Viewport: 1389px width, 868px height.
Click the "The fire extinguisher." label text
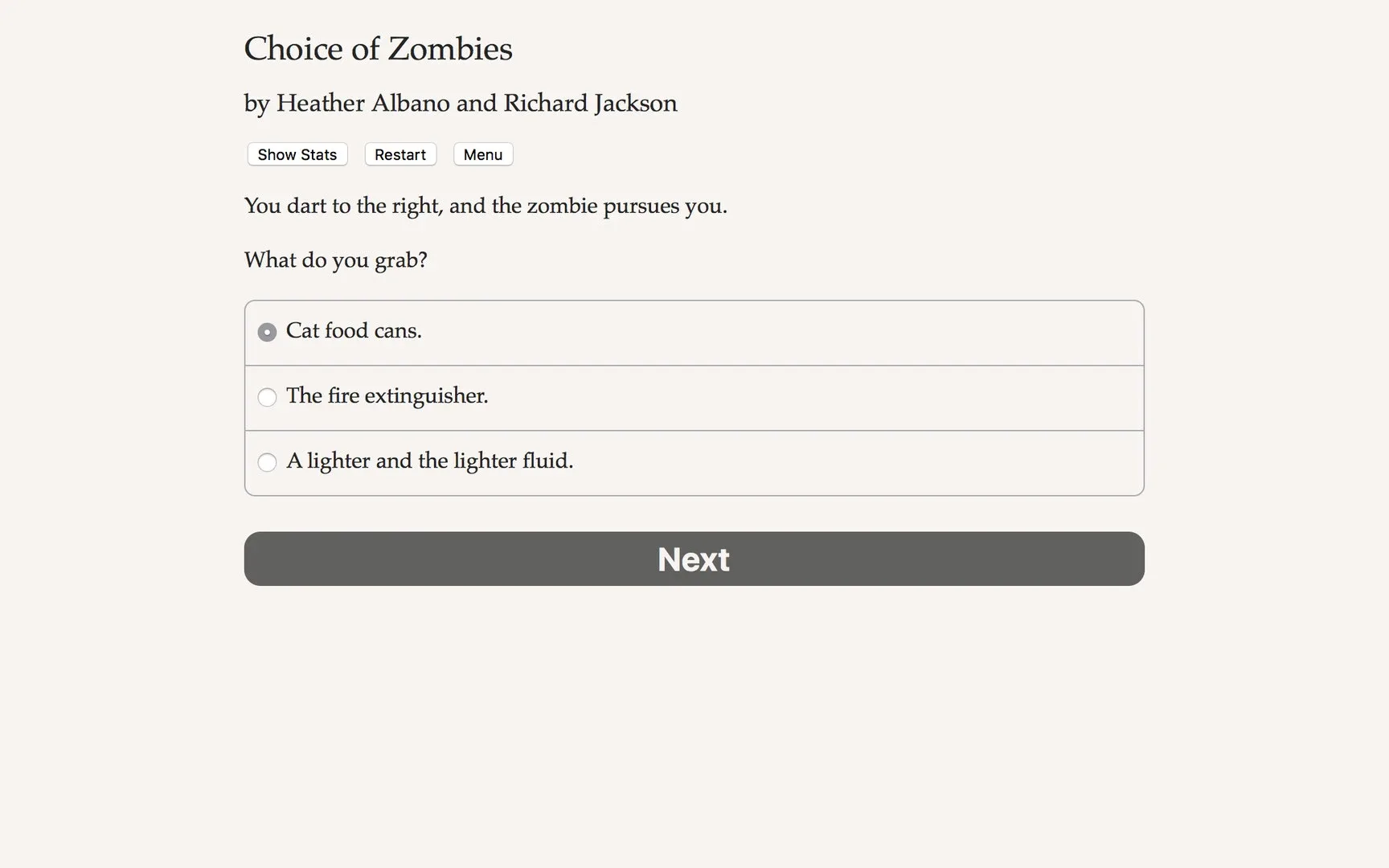click(x=387, y=396)
